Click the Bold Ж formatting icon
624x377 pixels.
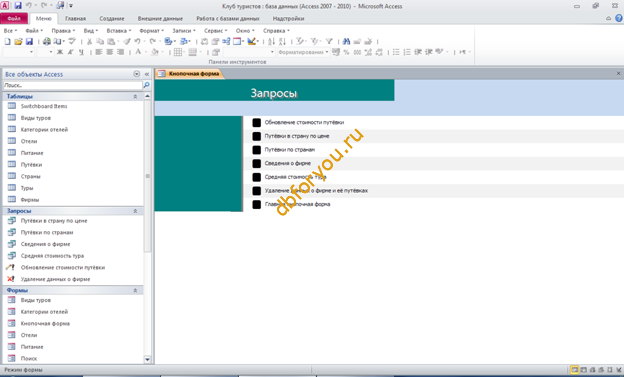tap(60, 52)
